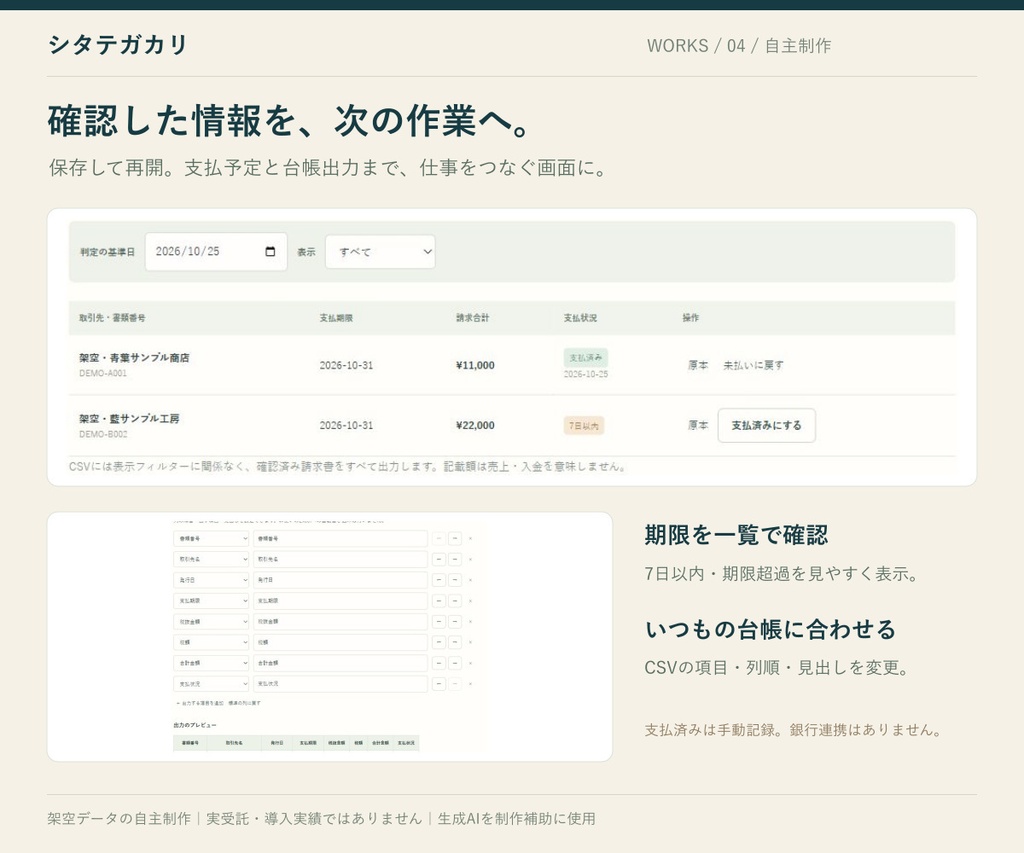Image resolution: width=1024 pixels, height=853 pixels.
Task: Click the 出力のプレビュー heading
Action: pos(195,725)
